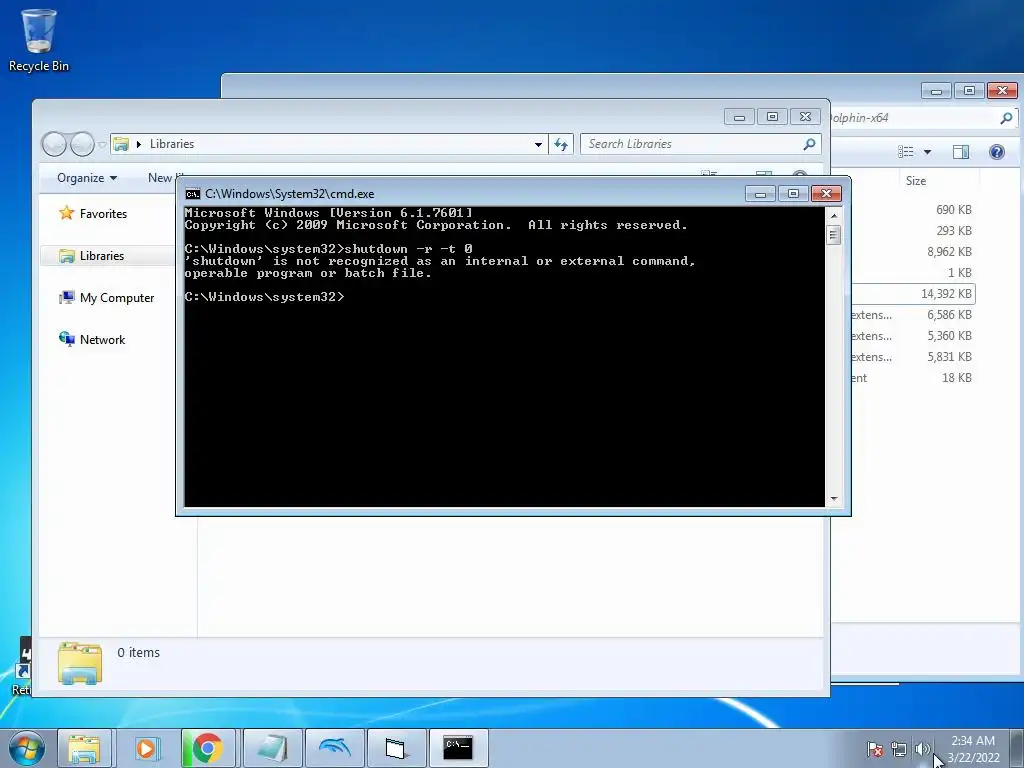Open the Recycle Bin desktop icon

coord(39,40)
